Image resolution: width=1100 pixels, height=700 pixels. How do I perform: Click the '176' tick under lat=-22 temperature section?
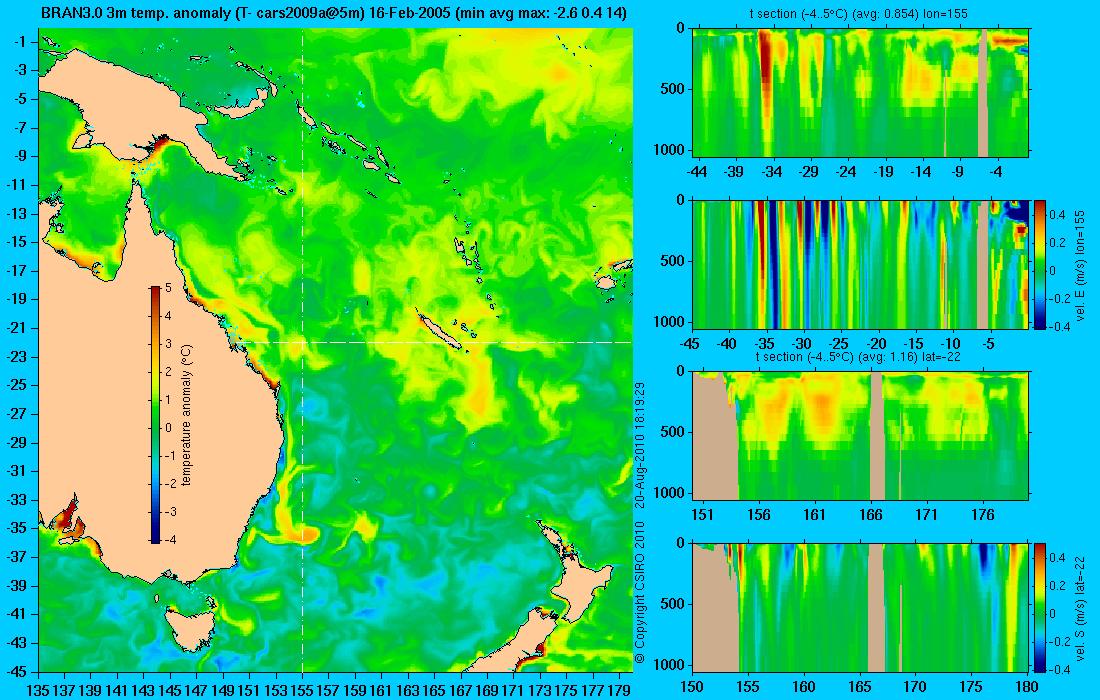pos(983,515)
